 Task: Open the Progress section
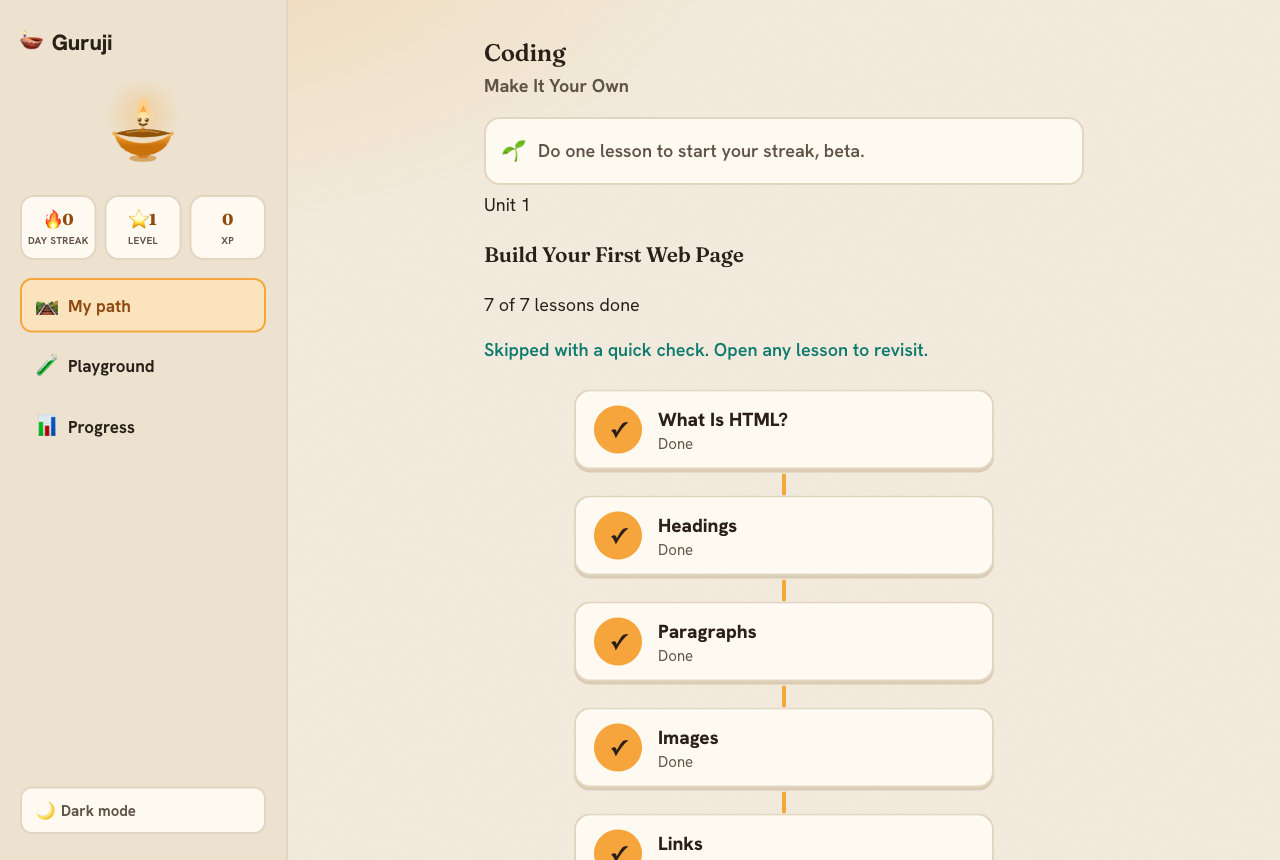[143, 427]
